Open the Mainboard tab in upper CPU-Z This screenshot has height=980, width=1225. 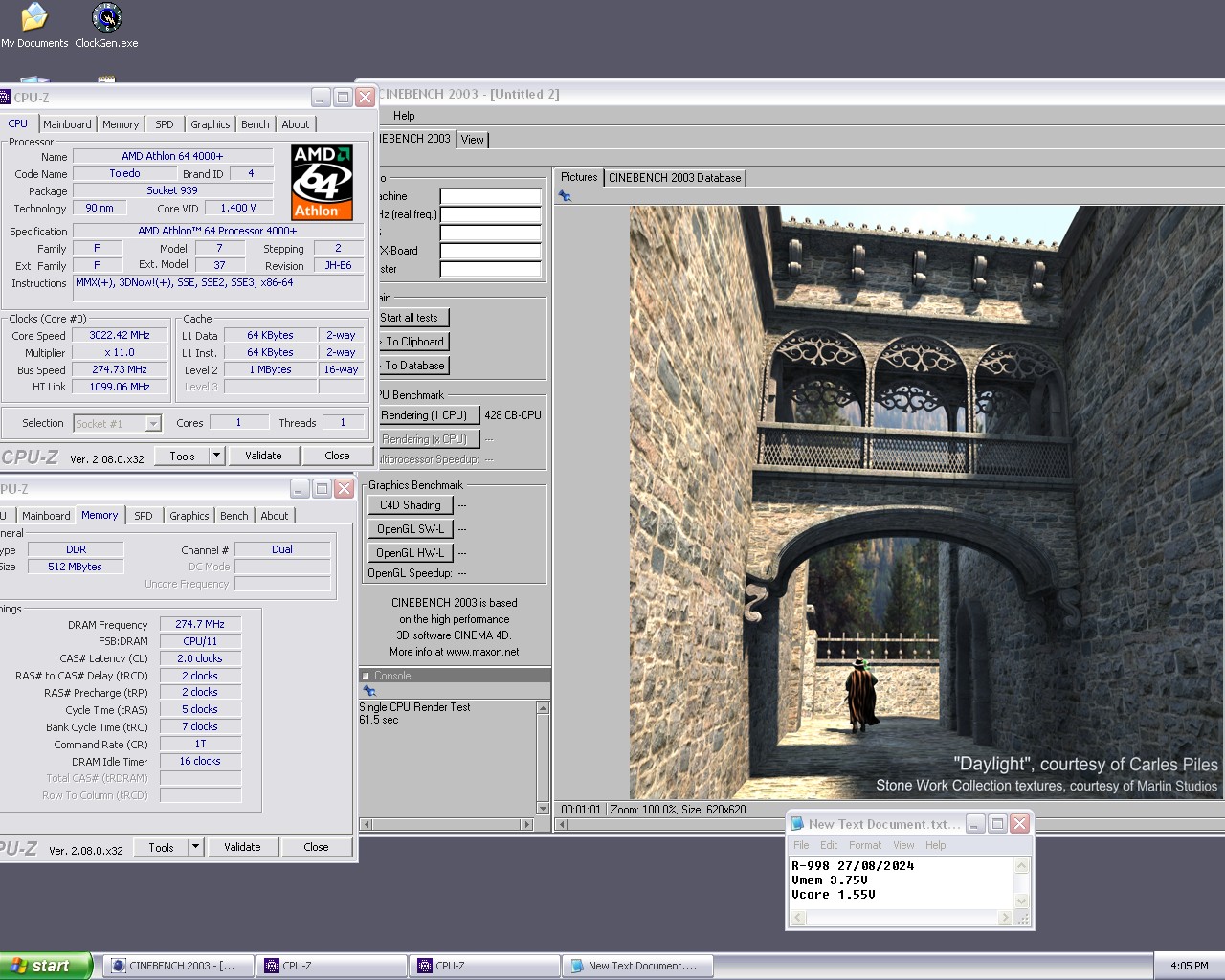pyautogui.click(x=67, y=124)
